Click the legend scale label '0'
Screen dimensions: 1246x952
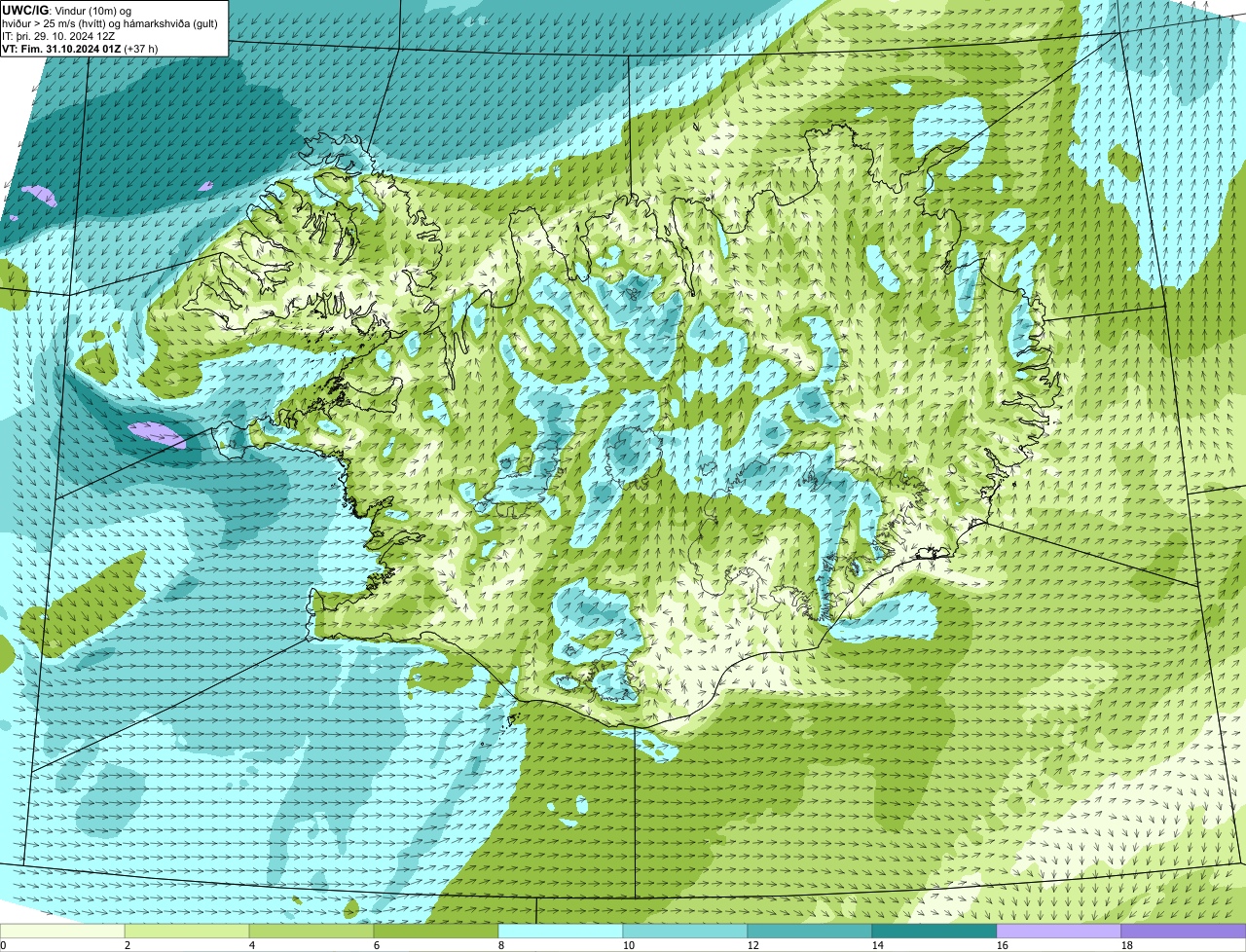point(3,945)
